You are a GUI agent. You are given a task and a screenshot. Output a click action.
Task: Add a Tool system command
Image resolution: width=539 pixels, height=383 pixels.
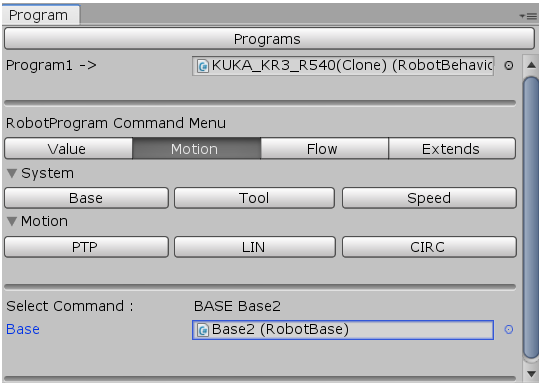(x=254, y=198)
